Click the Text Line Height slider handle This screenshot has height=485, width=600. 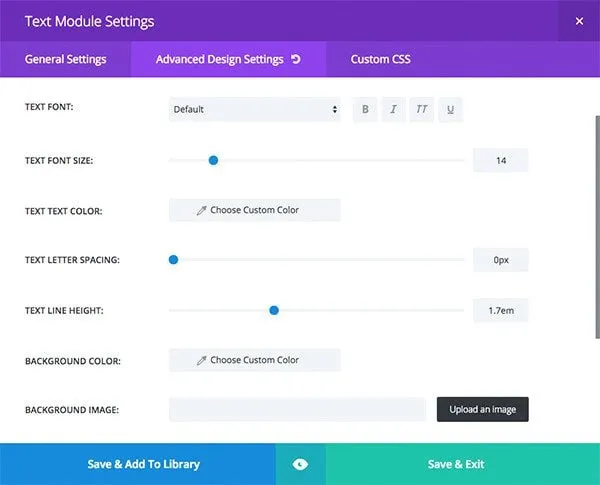(x=274, y=310)
